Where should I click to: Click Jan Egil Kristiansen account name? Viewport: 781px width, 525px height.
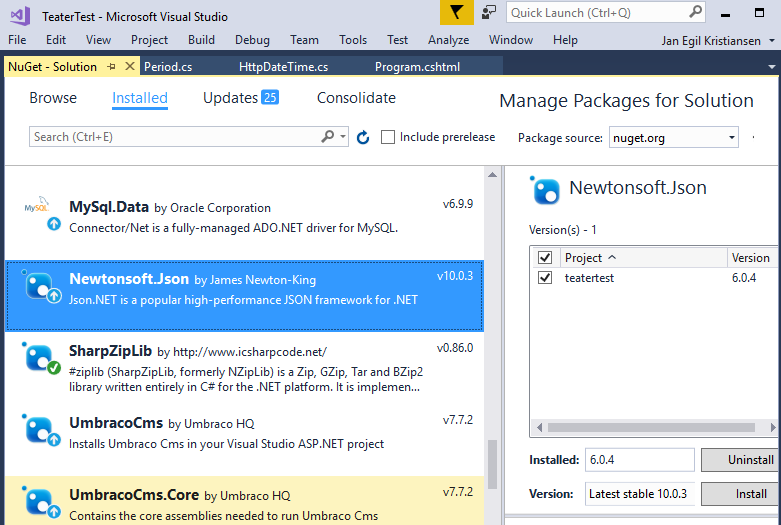click(x=711, y=40)
